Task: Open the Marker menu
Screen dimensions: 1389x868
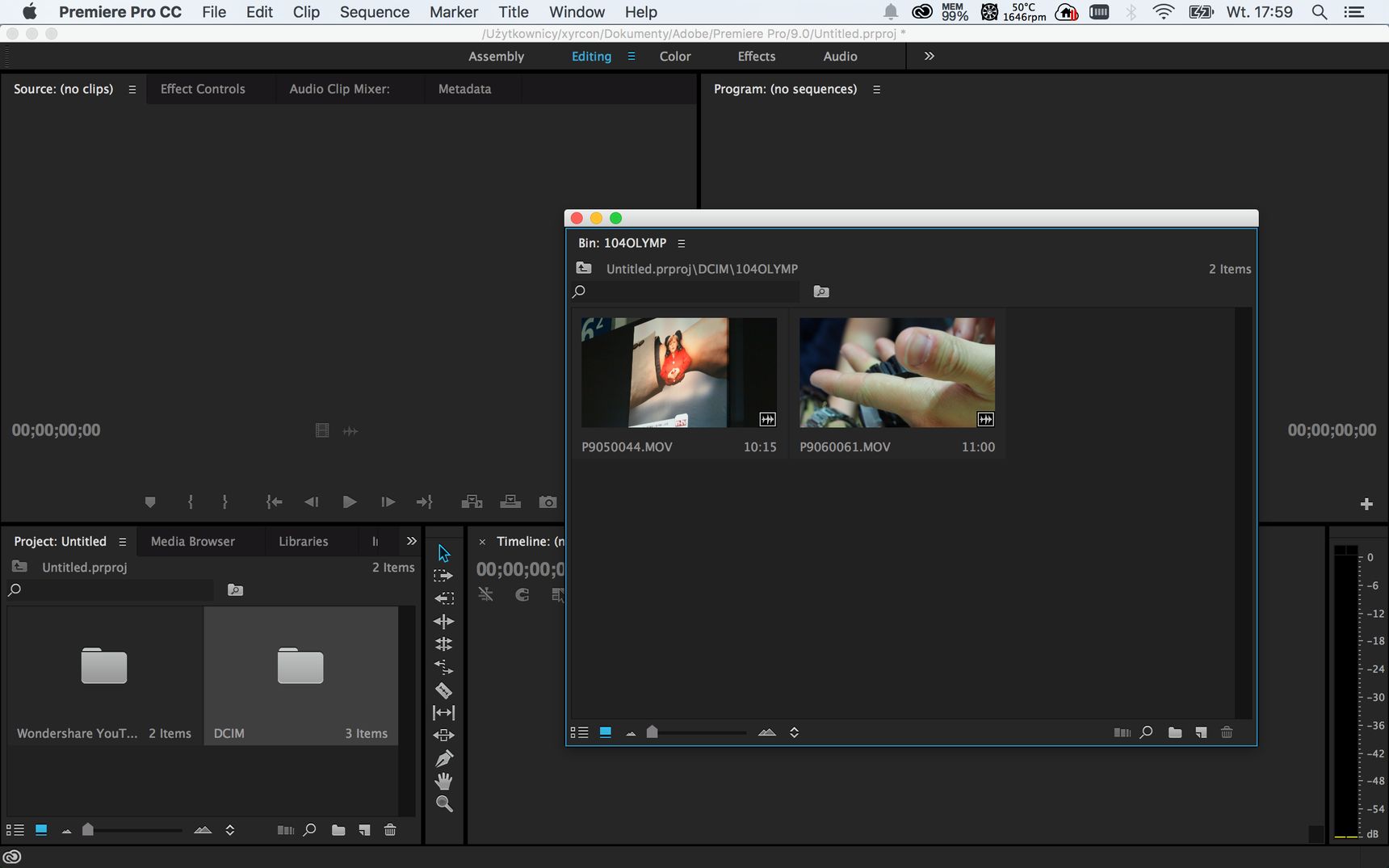Action: point(454,12)
